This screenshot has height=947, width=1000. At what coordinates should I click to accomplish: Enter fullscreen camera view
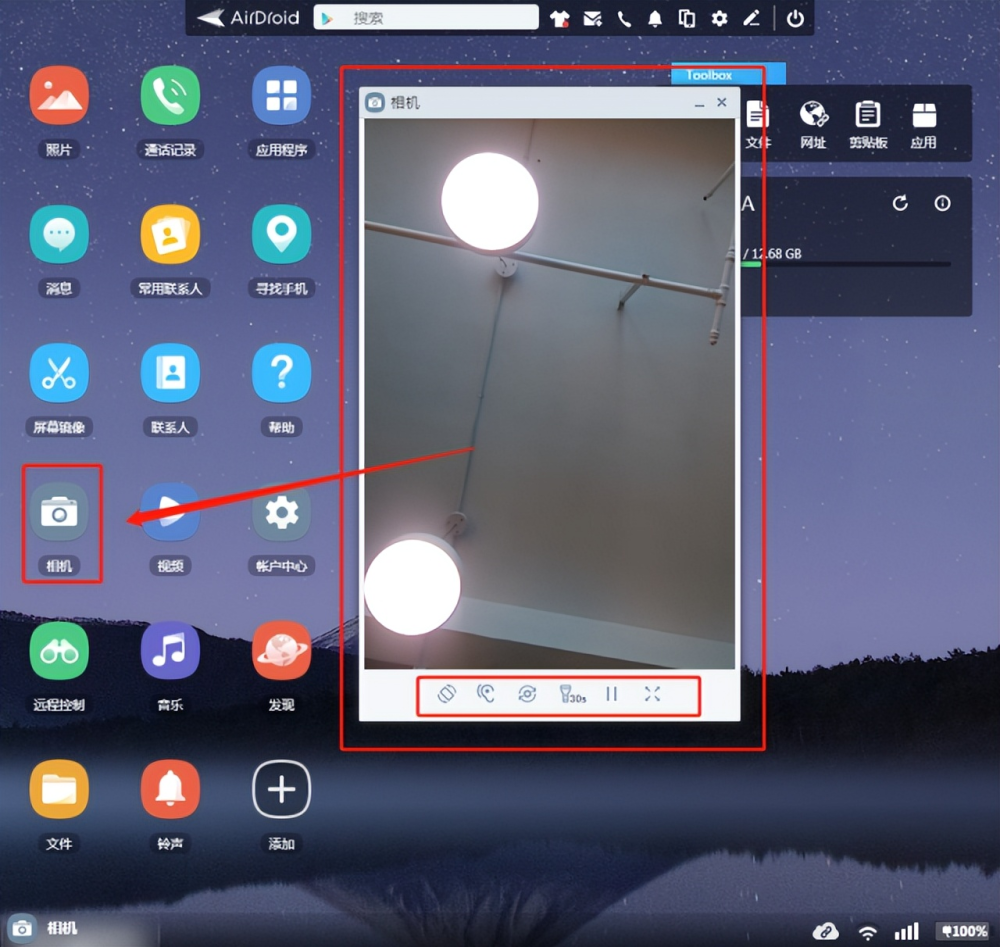click(652, 694)
